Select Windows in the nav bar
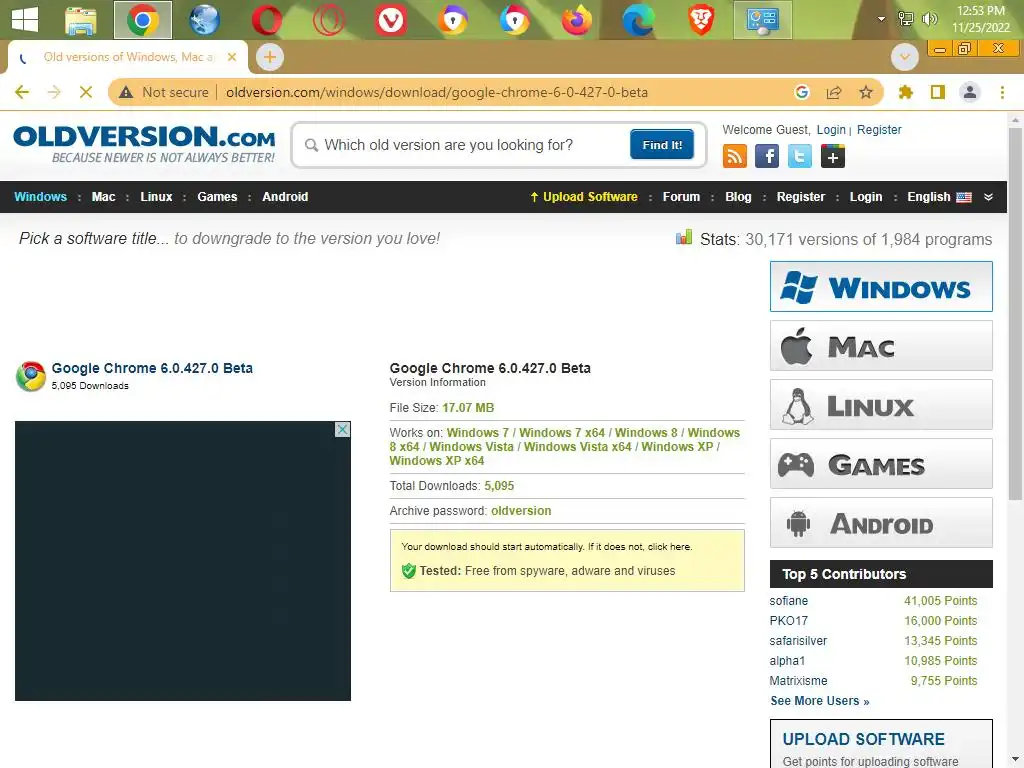The image size is (1024, 768). pos(40,197)
